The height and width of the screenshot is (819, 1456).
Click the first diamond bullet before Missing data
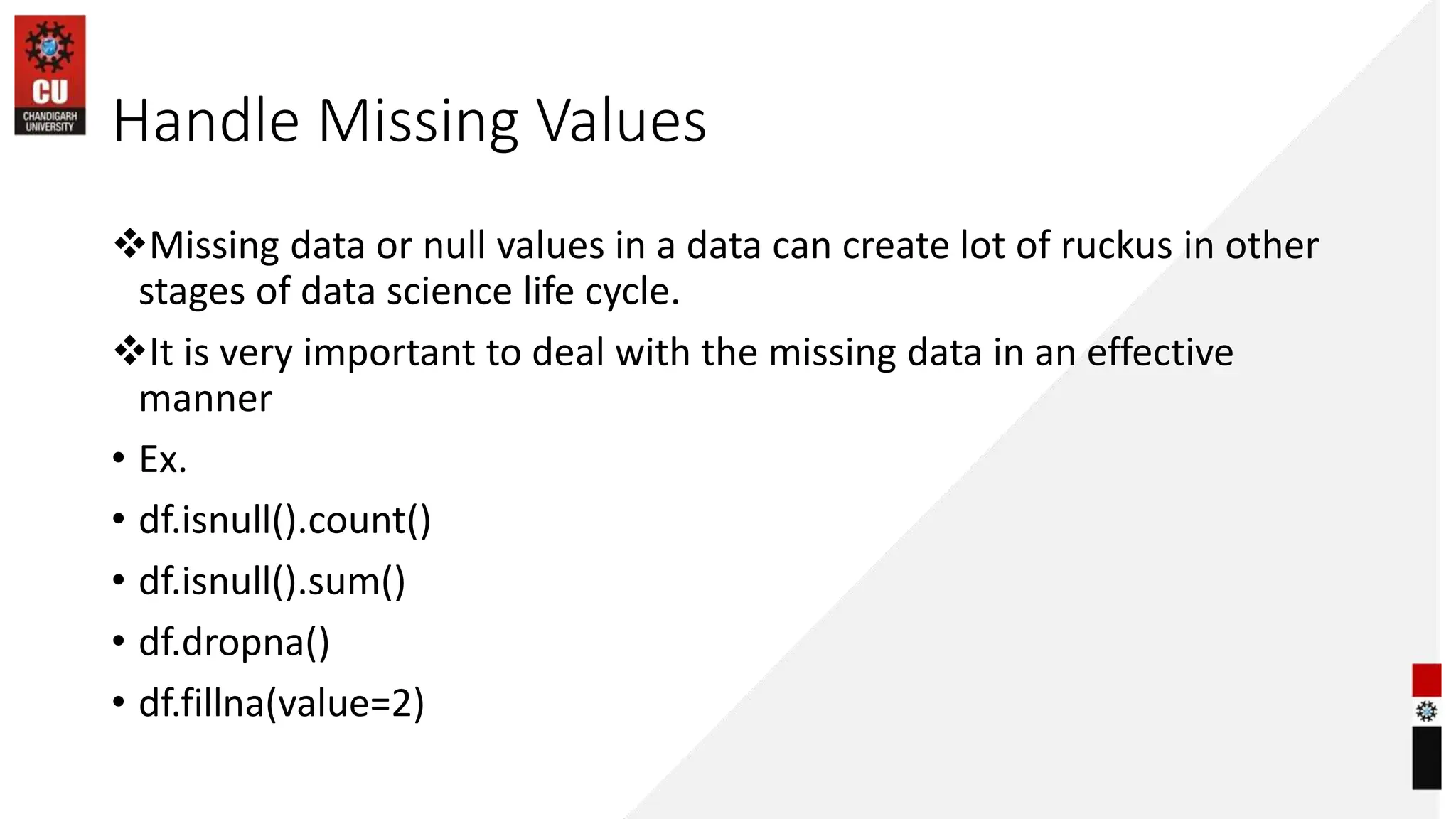pos(129,245)
